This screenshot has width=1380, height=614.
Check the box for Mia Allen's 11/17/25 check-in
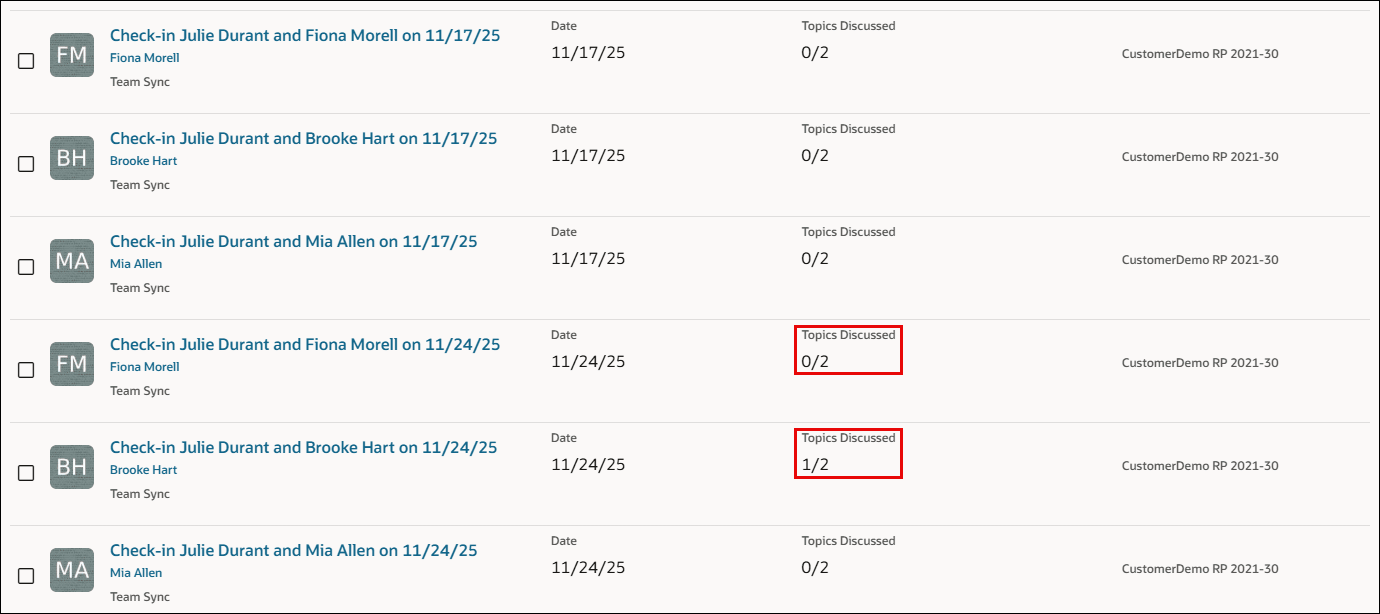click(x=26, y=267)
